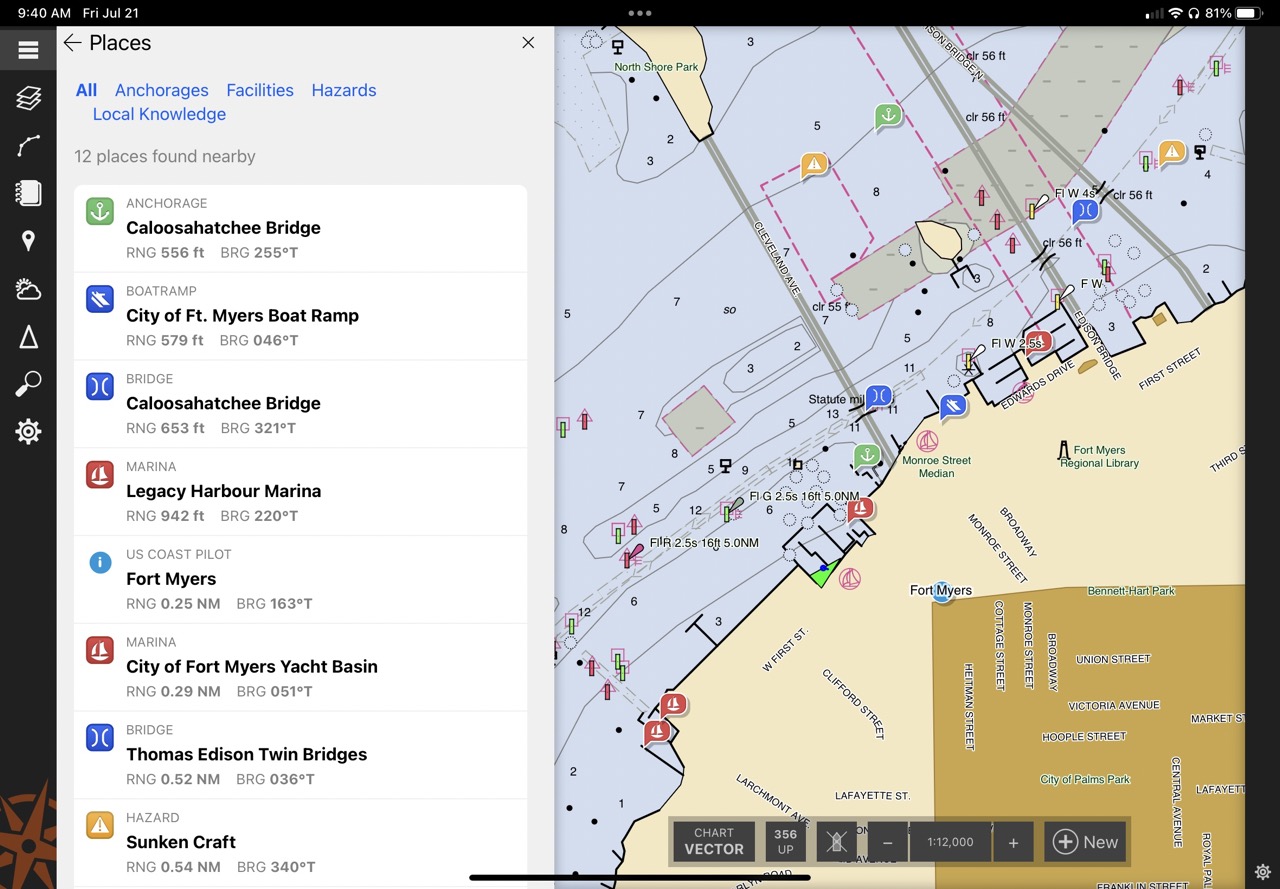Screen dimensions: 1280x889
Task: Open the hamburger main menu
Action: click(x=28, y=49)
